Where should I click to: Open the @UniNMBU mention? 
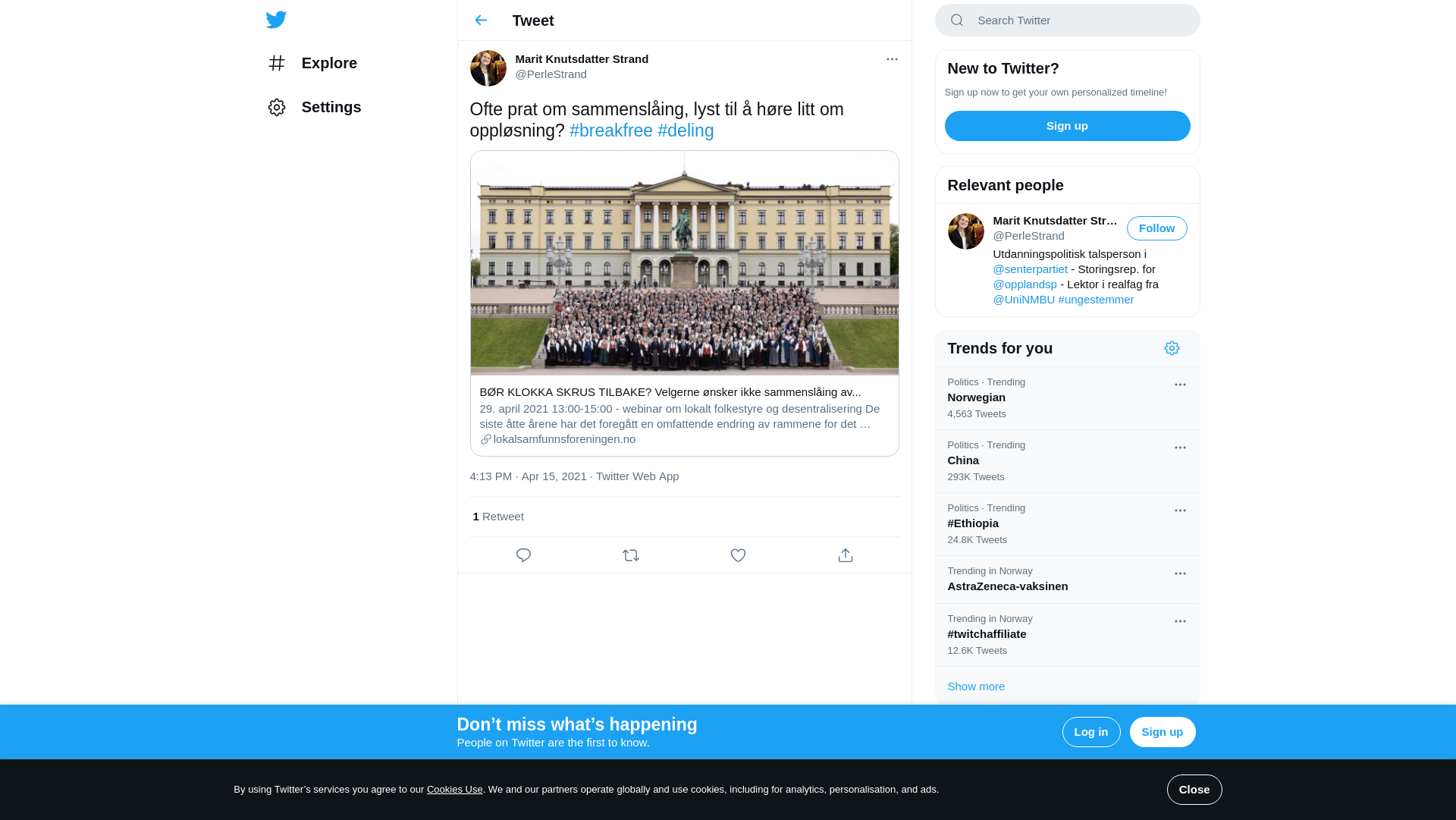(x=1024, y=300)
